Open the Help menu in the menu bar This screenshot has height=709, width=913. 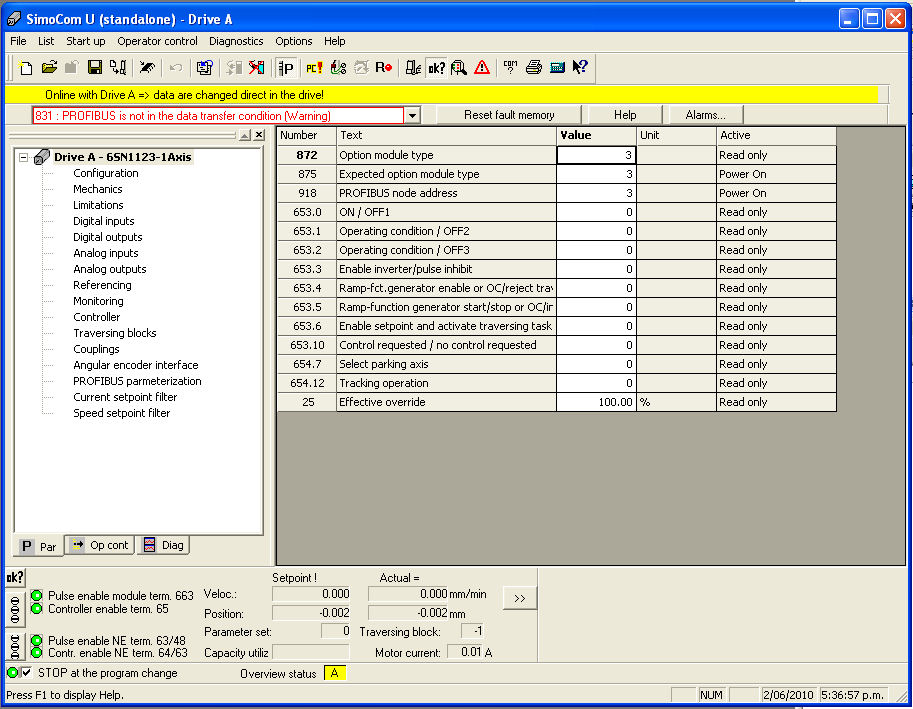(334, 41)
